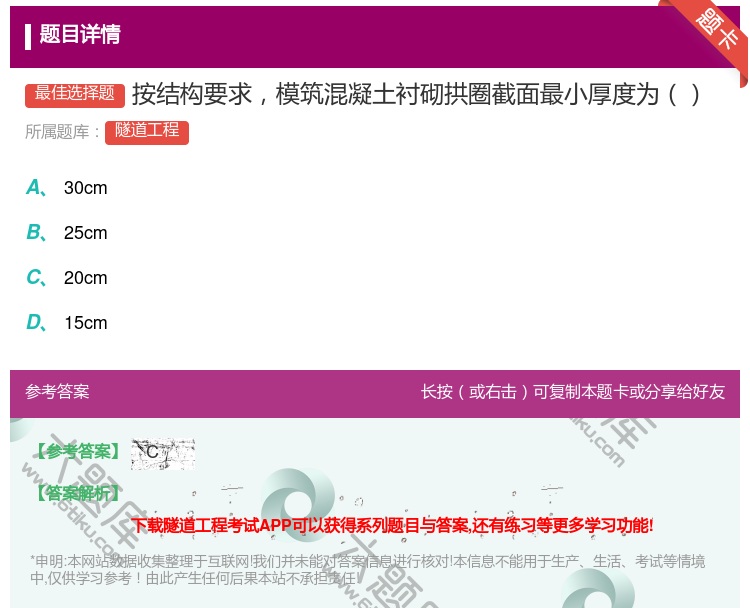Click the 题目详情 header title
This screenshot has height=608, width=750.
80,35
